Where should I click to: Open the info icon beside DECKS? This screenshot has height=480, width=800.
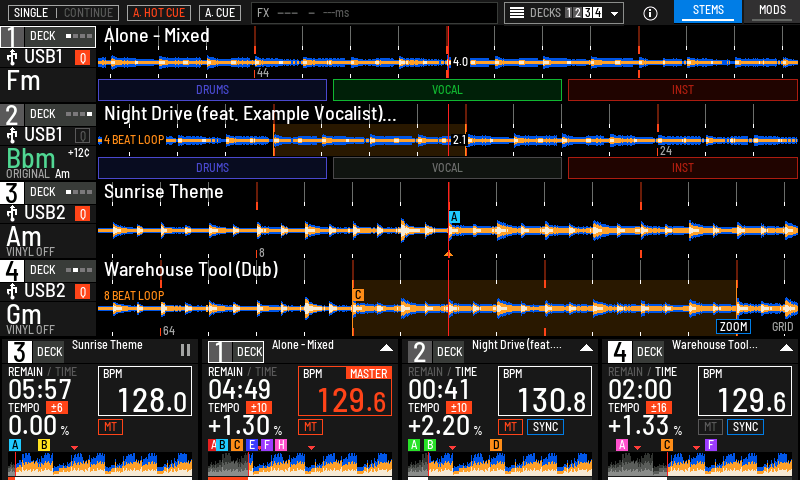tap(650, 13)
